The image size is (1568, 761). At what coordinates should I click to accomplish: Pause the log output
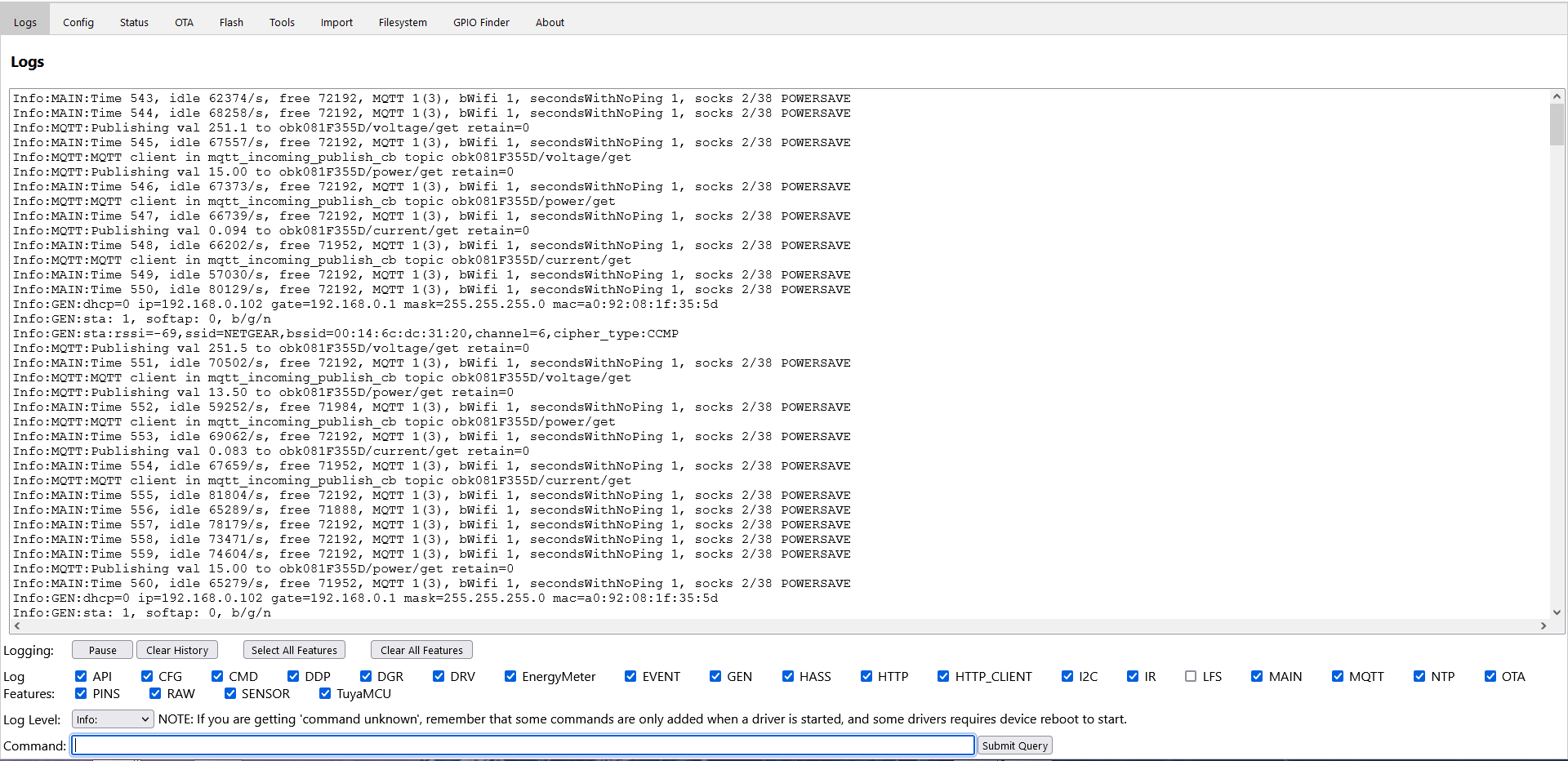(x=101, y=650)
